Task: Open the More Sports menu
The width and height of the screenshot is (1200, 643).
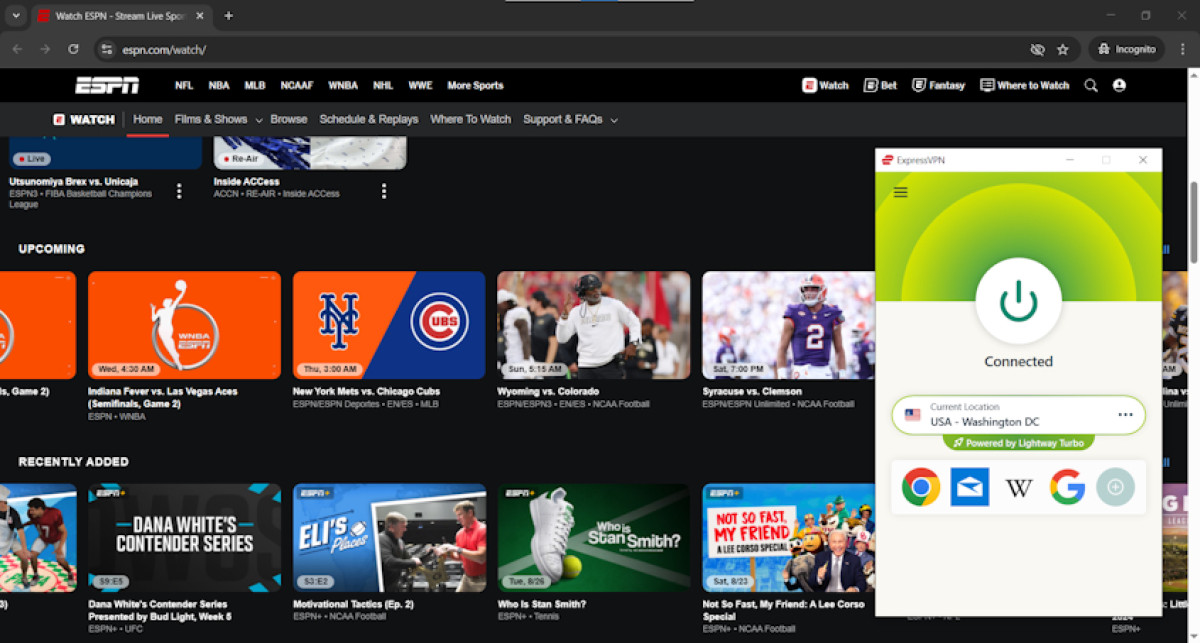Action: [475, 86]
